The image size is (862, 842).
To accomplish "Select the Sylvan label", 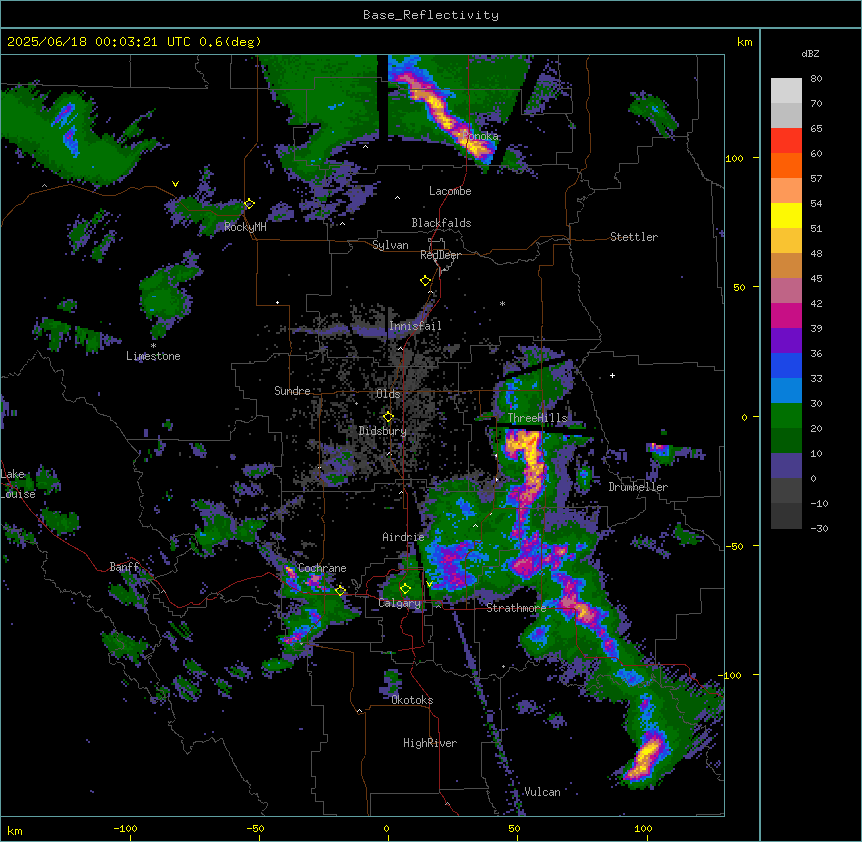I will pyautogui.click(x=390, y=245).
